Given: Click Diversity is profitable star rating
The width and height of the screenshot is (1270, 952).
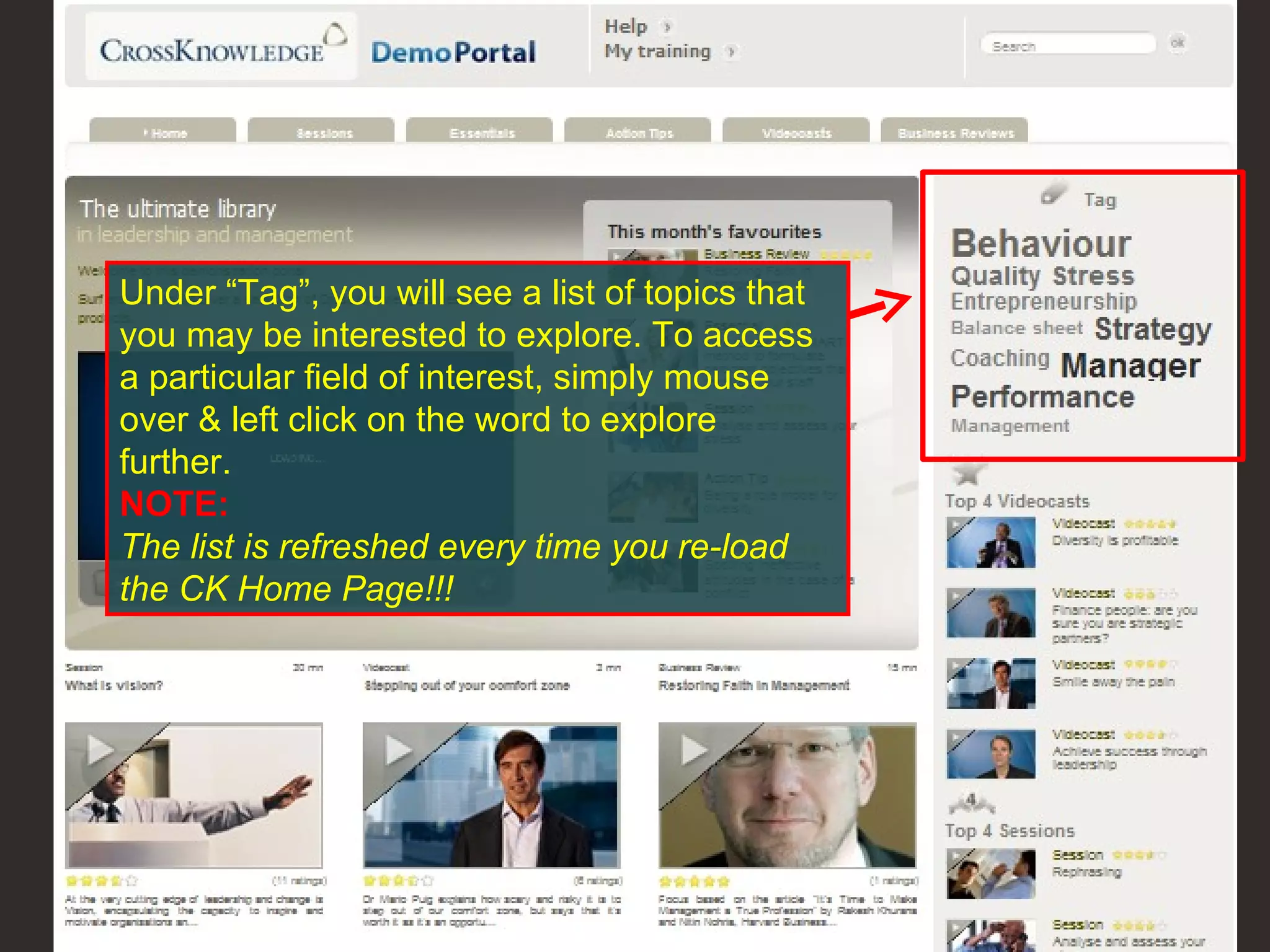Looking at the screenshot, I should pyautogui.click(x=1150, y=524).
